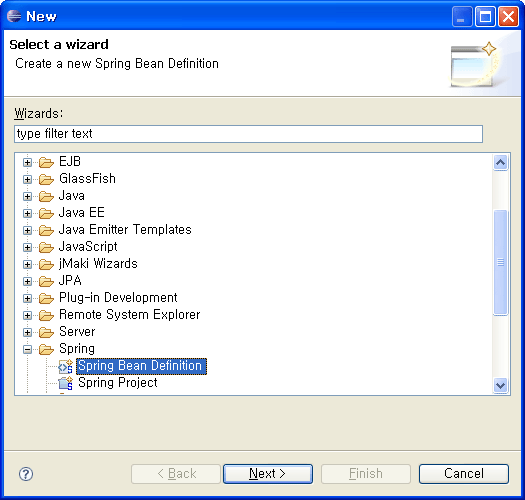Click the Next button
525x500 pixels.
point(268,474)
